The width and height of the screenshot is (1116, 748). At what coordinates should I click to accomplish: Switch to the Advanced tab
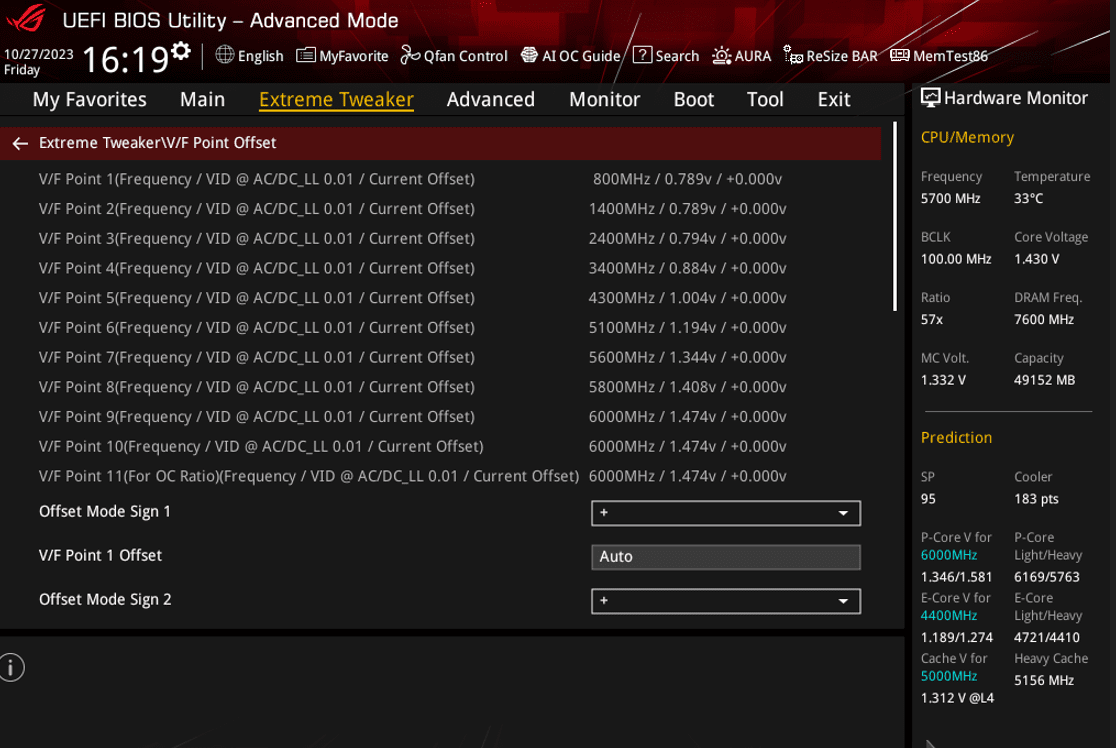pyautogui.click(x=490, y=99)
